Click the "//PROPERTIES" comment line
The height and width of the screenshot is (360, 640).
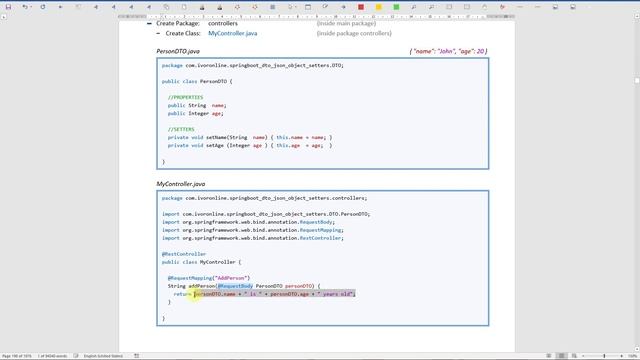click(x=185, y=97)
